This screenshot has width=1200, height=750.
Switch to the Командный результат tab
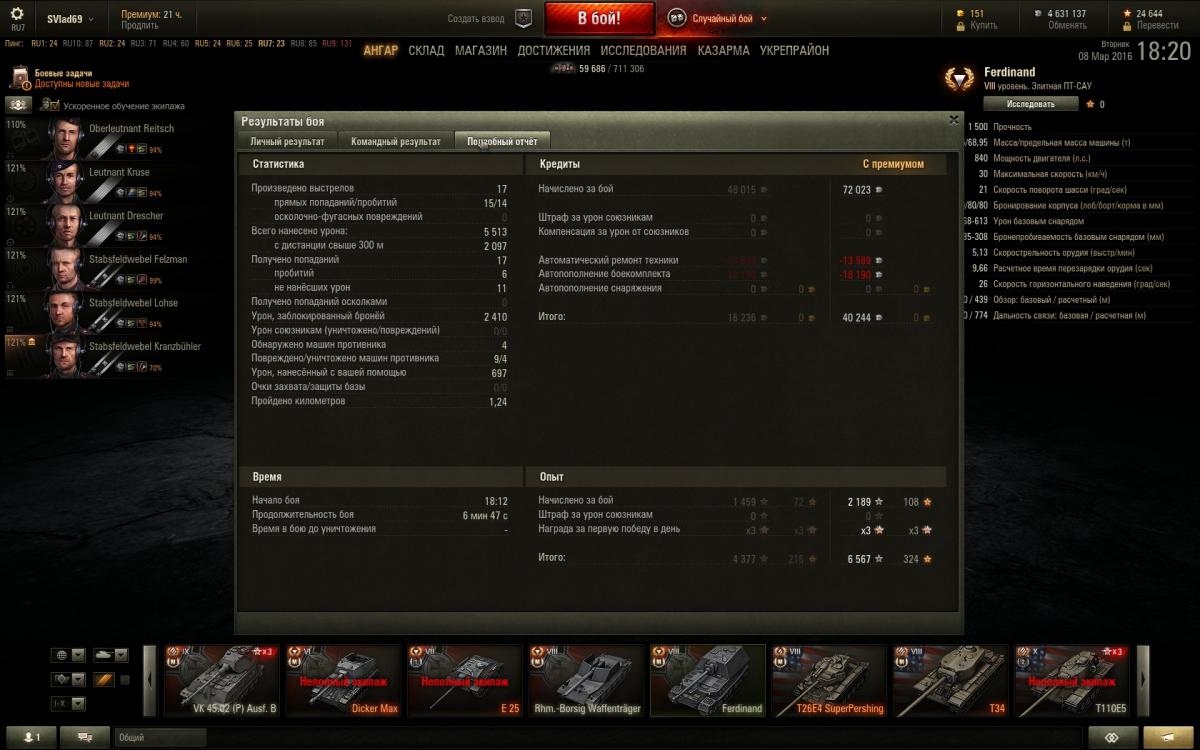pyautogui.click(x=395, y=142)
